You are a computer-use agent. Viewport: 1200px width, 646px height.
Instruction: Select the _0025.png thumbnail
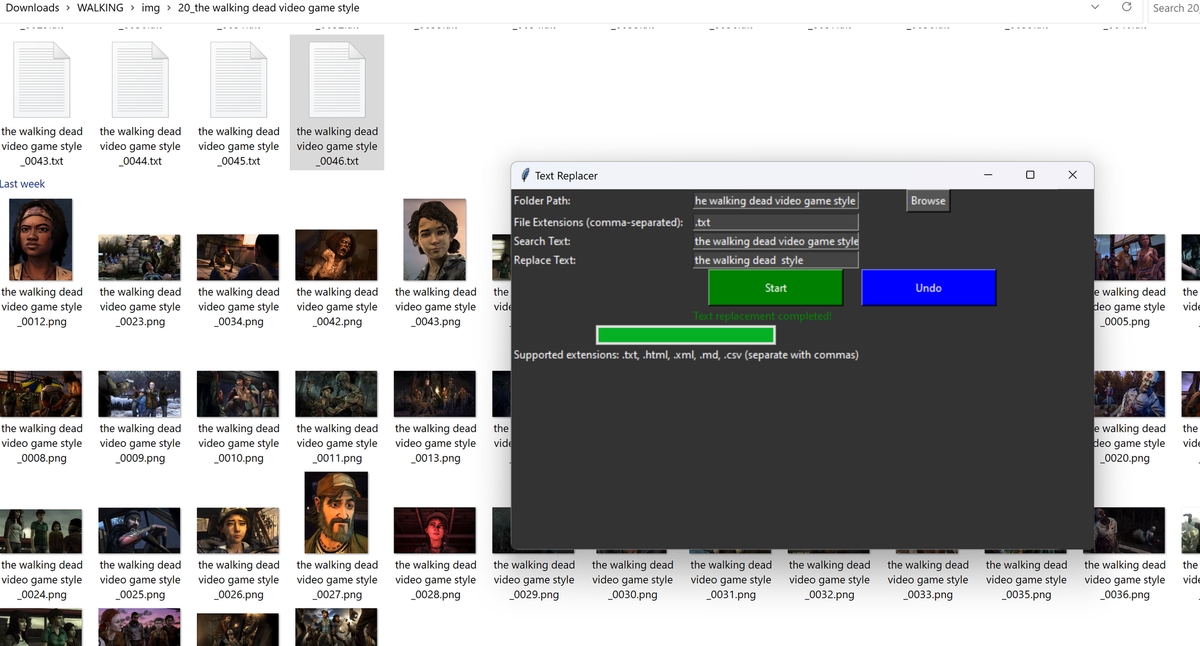[x=140, y=530]
